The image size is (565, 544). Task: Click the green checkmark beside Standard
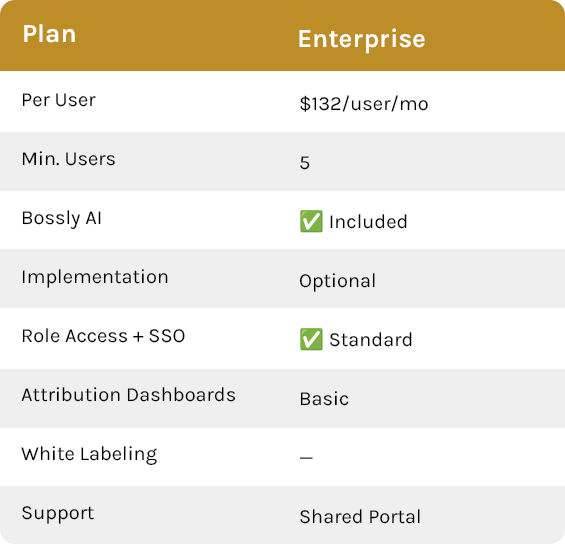[x=311, y=339]
